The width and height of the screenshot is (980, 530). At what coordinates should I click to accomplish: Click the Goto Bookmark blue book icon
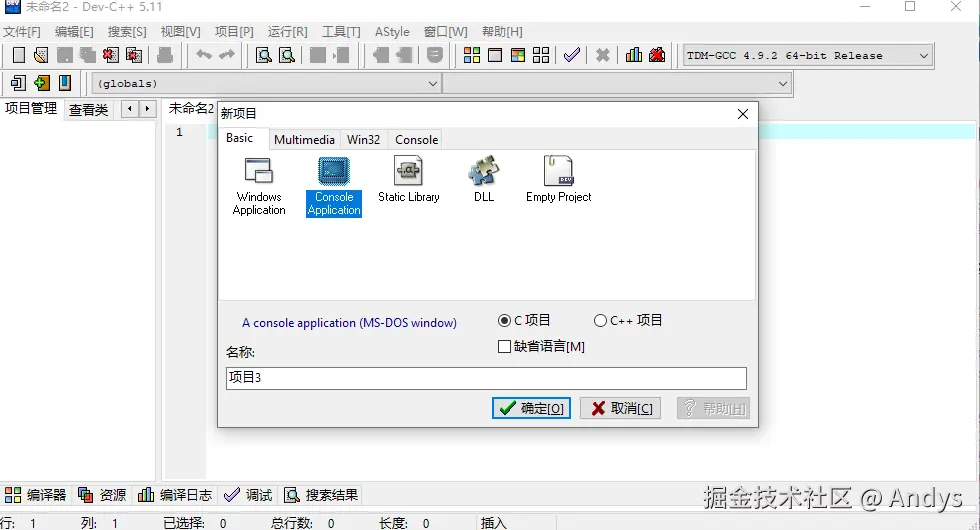65,82
